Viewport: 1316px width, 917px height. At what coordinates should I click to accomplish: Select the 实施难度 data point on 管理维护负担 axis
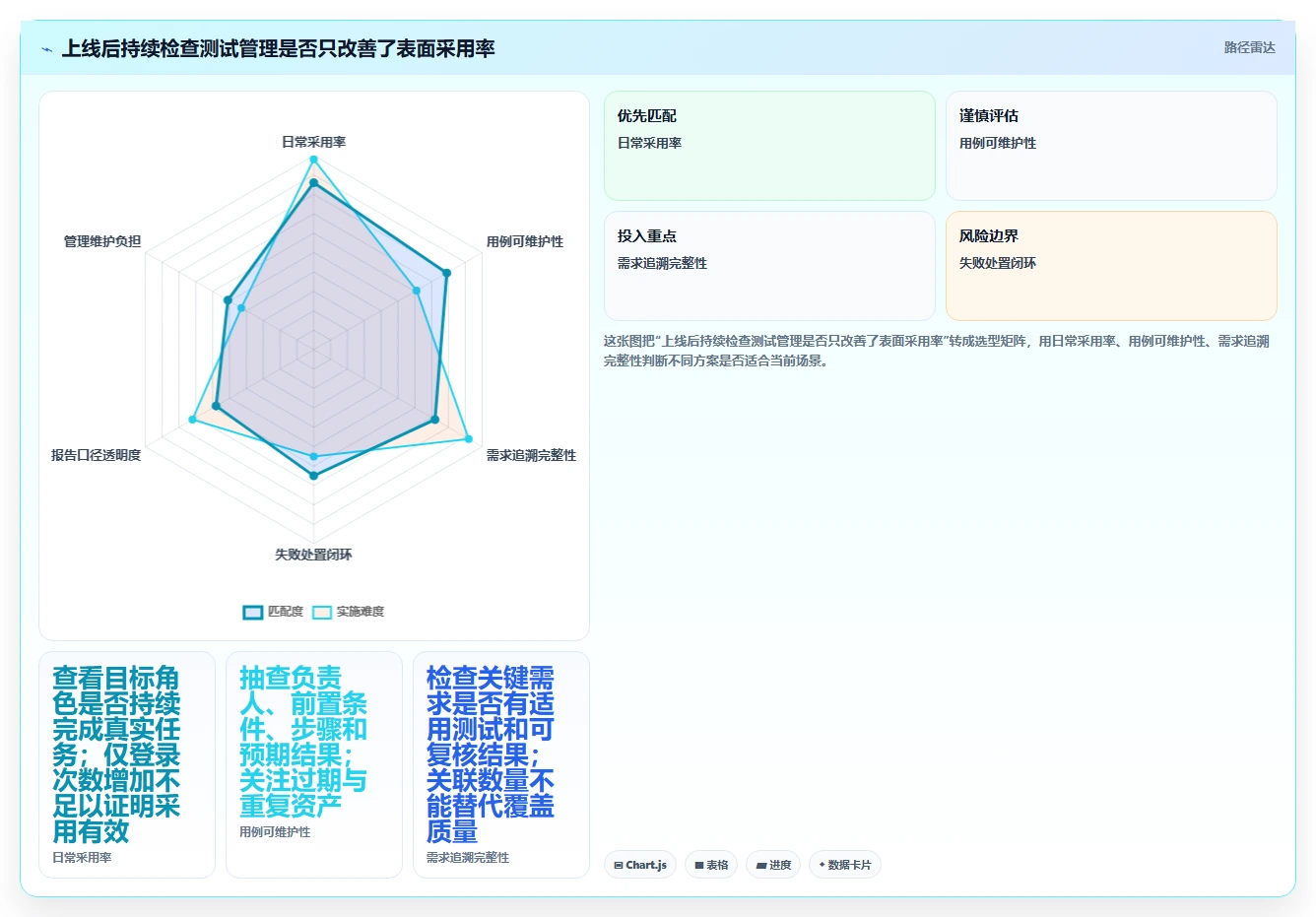coord(241,308)
